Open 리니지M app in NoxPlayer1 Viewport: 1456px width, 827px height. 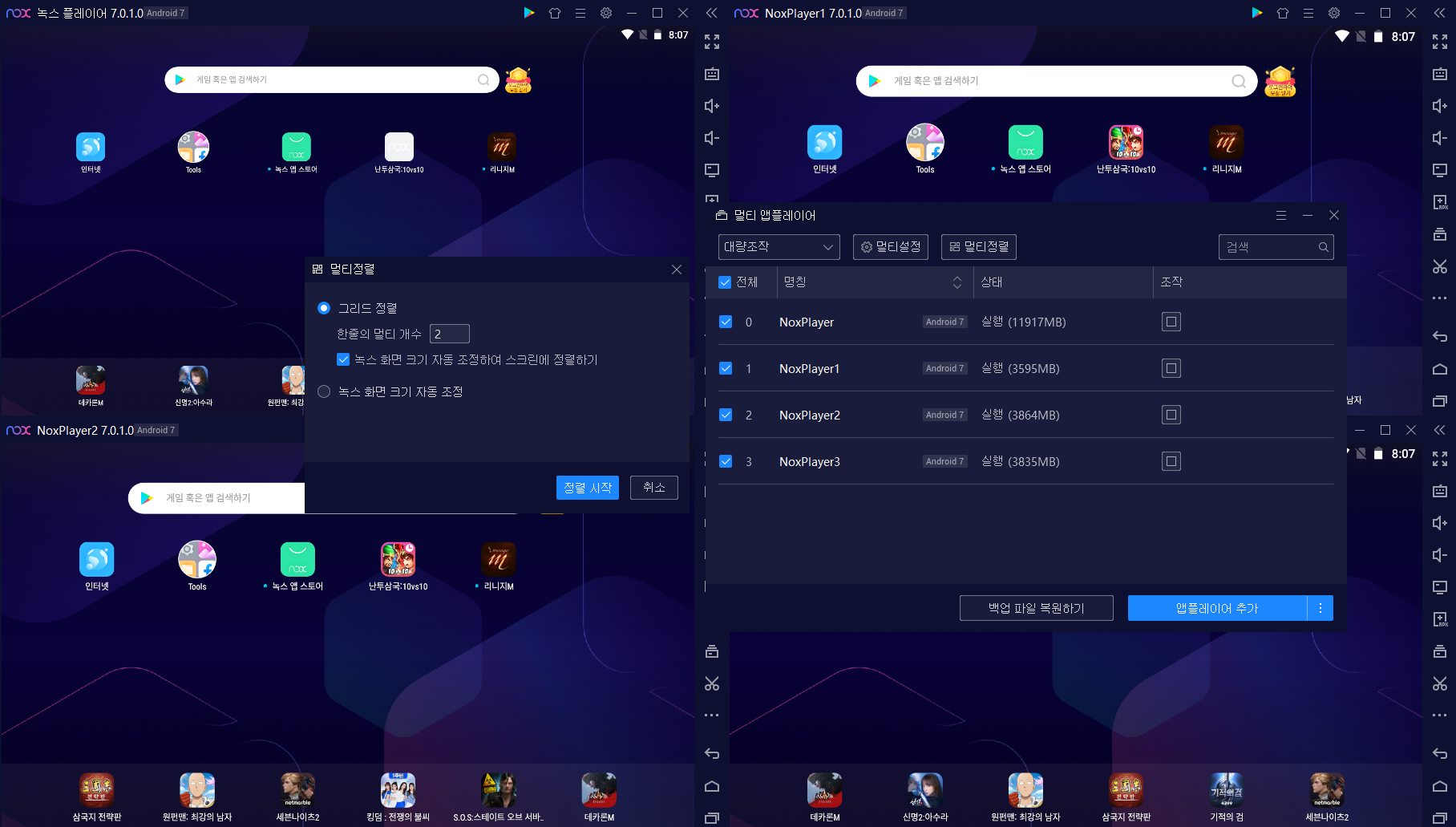click(x=1227, y=149)
